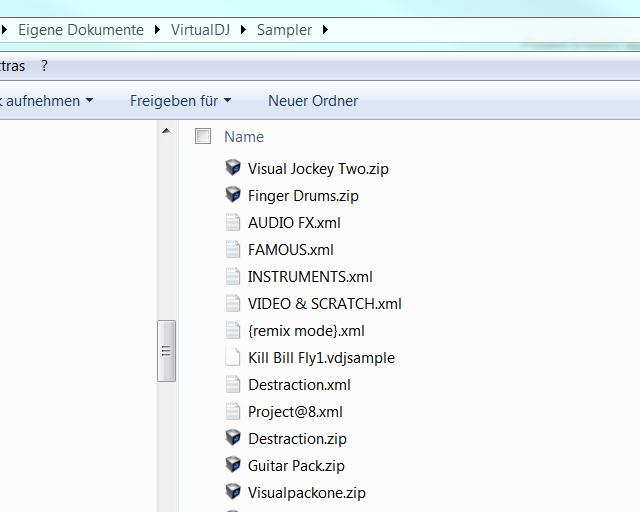This screenshot has width=640, height=512.
Task: Select file name Visual Jockey Two.zip
Action: pyautogui.click(x=318, y=169)
